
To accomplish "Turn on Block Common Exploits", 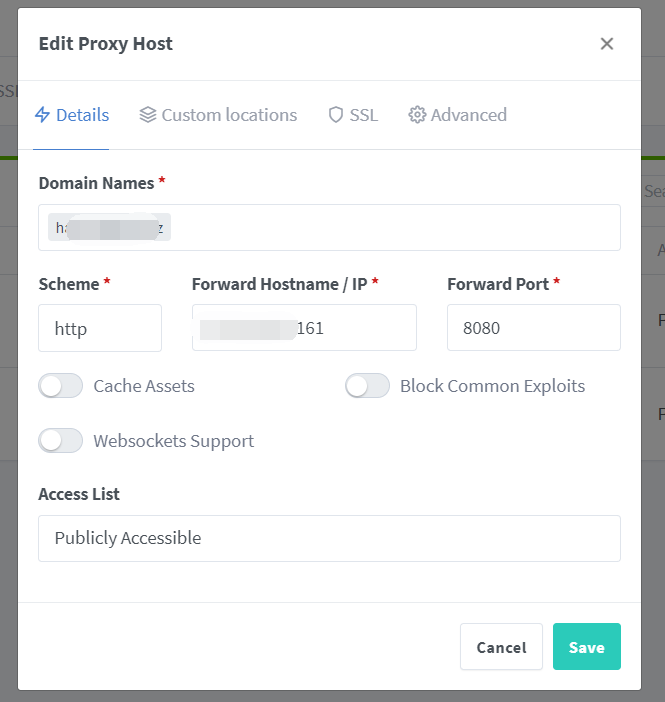I will point(367,386).
